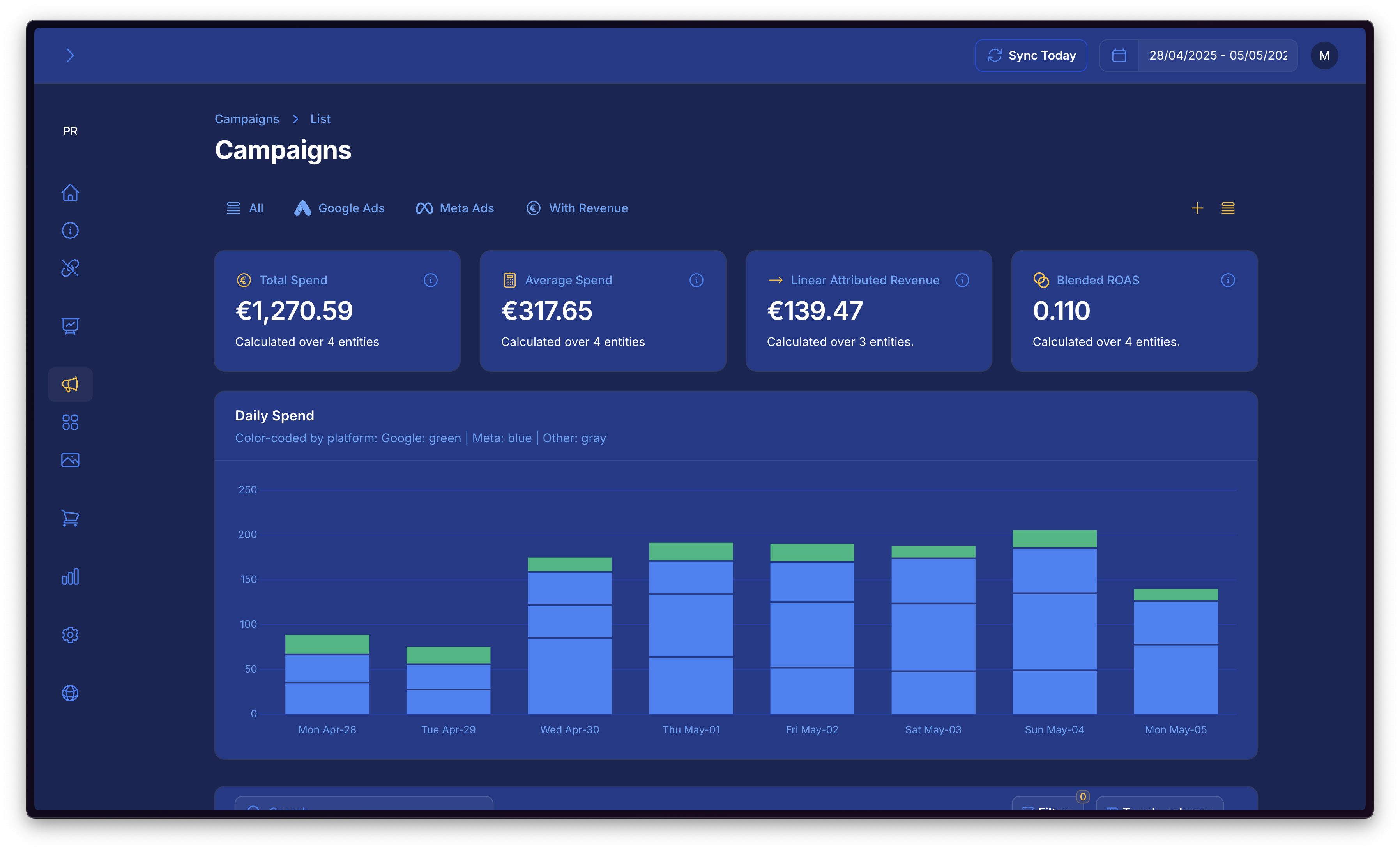This screenshot has width=1400, height=851.
Task: Select the megaphone campaigns sidebar icon
Action: [x=70, y=385]
